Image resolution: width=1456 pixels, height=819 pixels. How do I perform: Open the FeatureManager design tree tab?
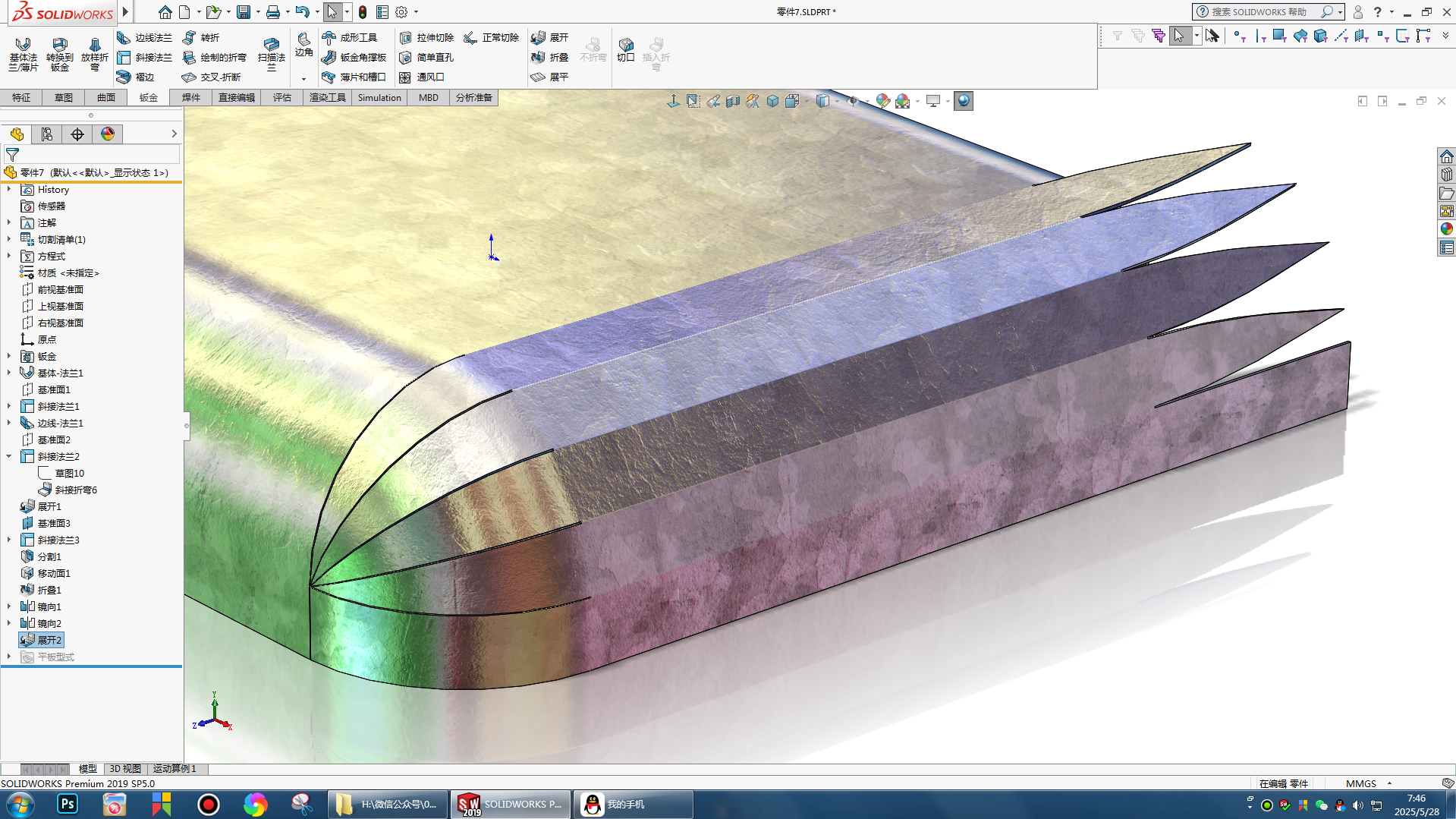pos(17,134)
